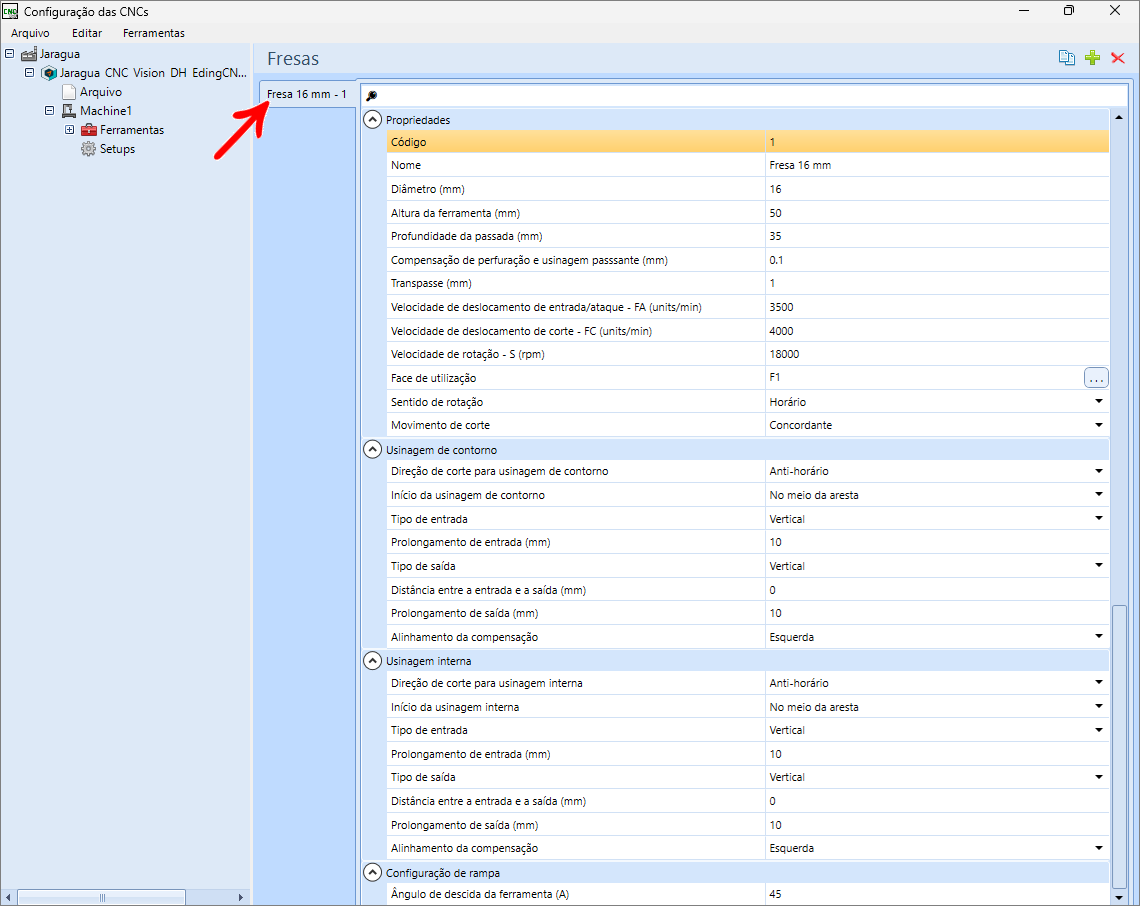
Task: Click the copy/duplicate tool icon
Action: pyautogui.click(x=1067, y=58)
